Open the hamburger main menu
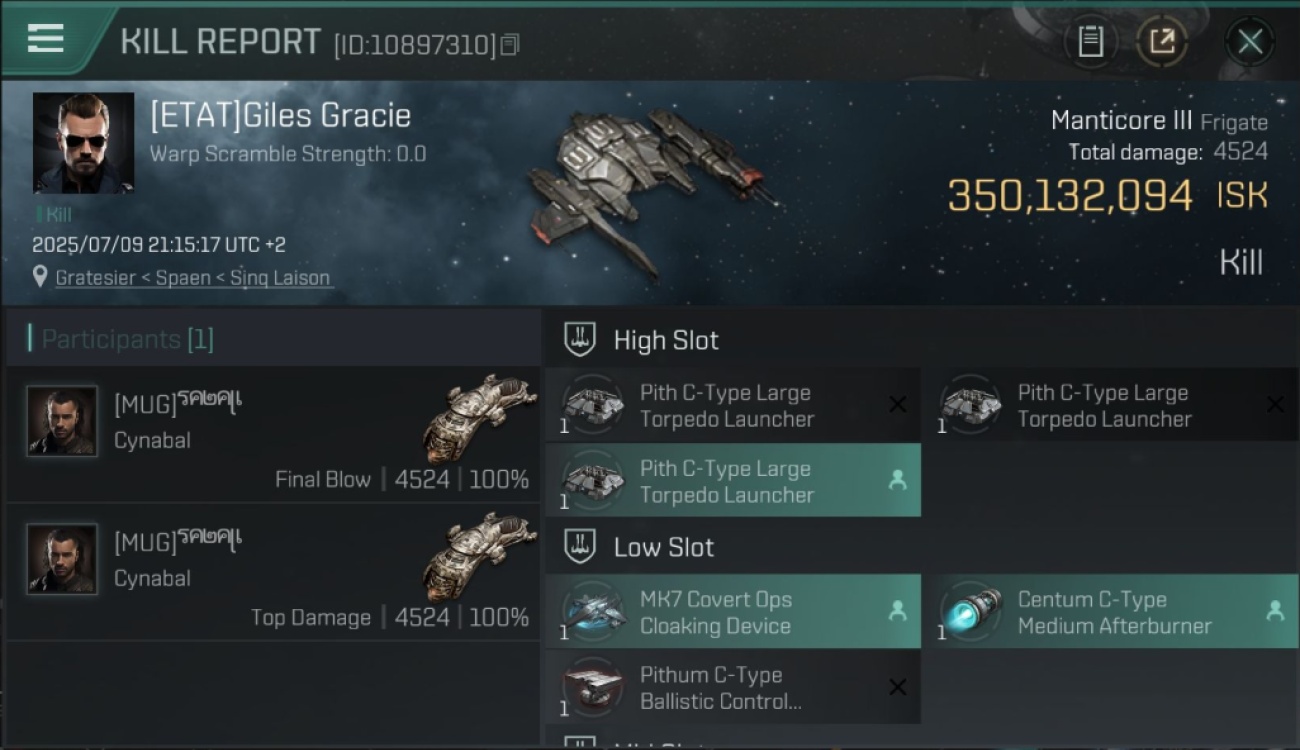The width and height of the screenshot is (1300, 750). point(46,38)
